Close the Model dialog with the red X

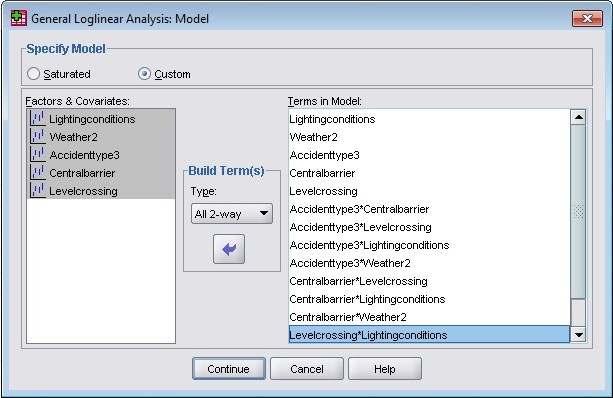587,18
